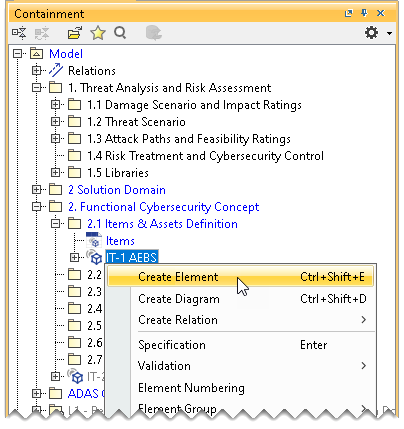The image size is (404, 429).
Task: Select 1.4 Risk Treatment and Cybersecurity Control
Action: click(205, 156)
